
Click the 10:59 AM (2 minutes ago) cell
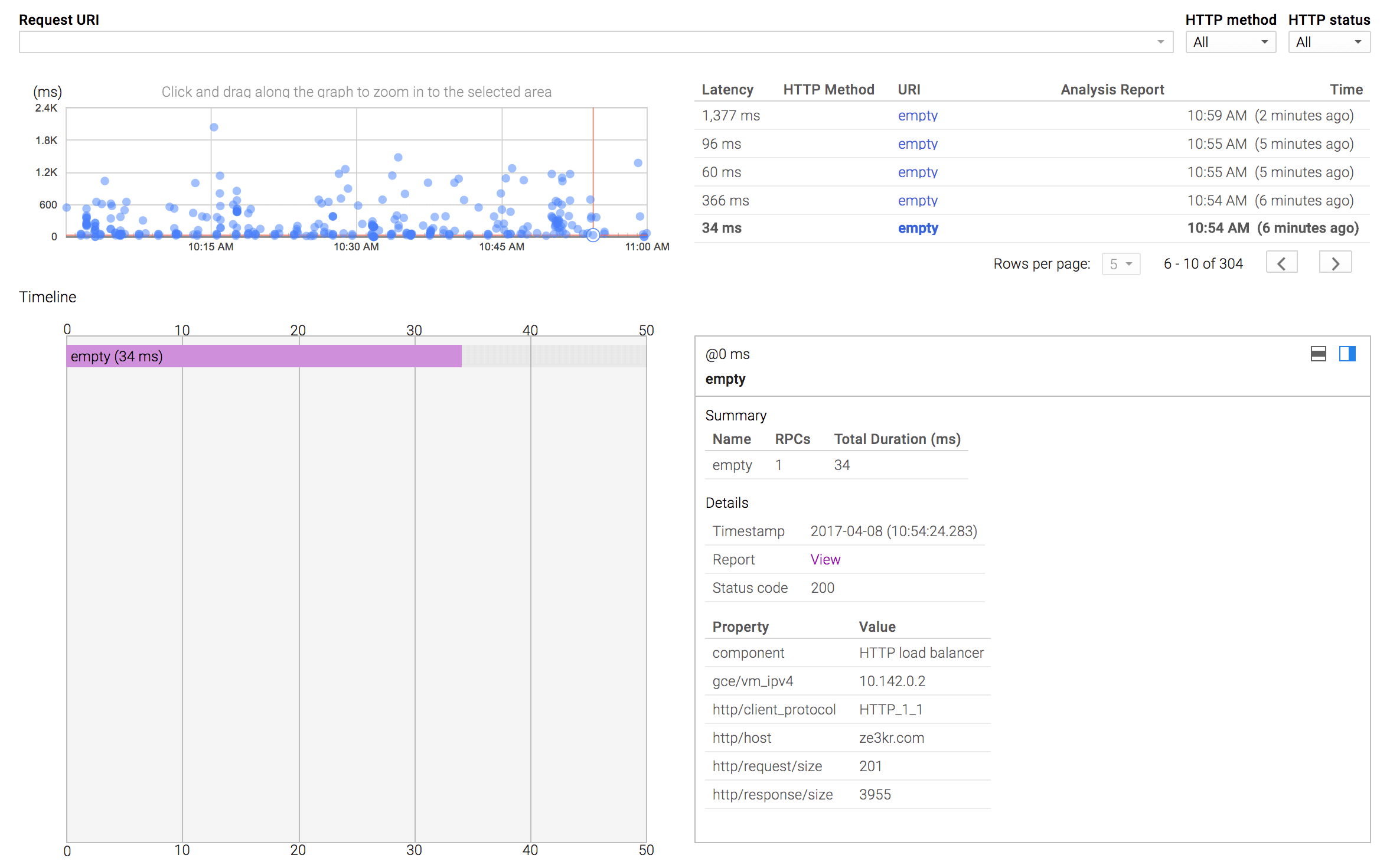click(1270, 116)
